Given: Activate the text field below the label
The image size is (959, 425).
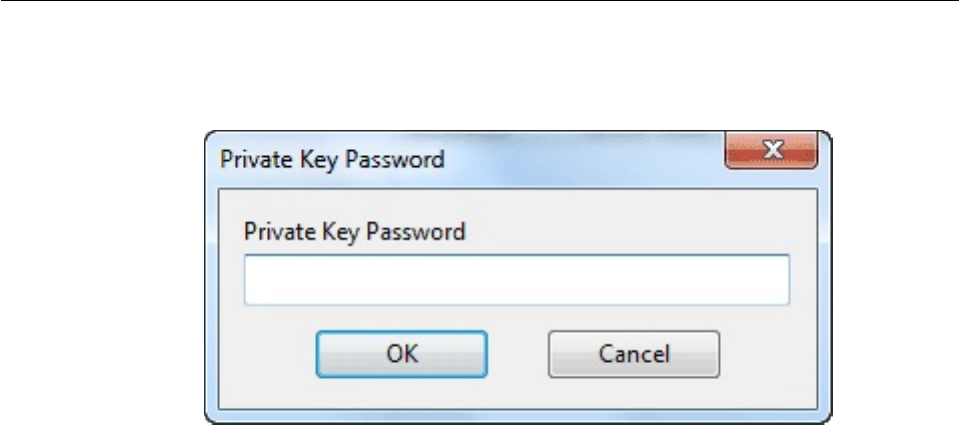Looking at the screenshot, I should (517, 280).
